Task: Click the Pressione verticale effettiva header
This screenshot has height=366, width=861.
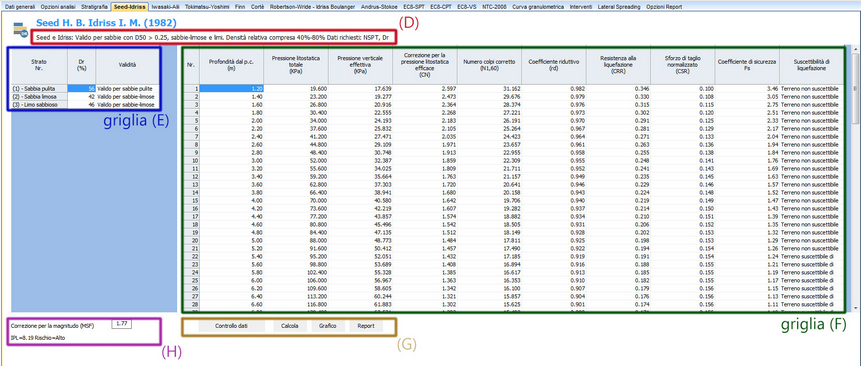Action: point(360,65)
